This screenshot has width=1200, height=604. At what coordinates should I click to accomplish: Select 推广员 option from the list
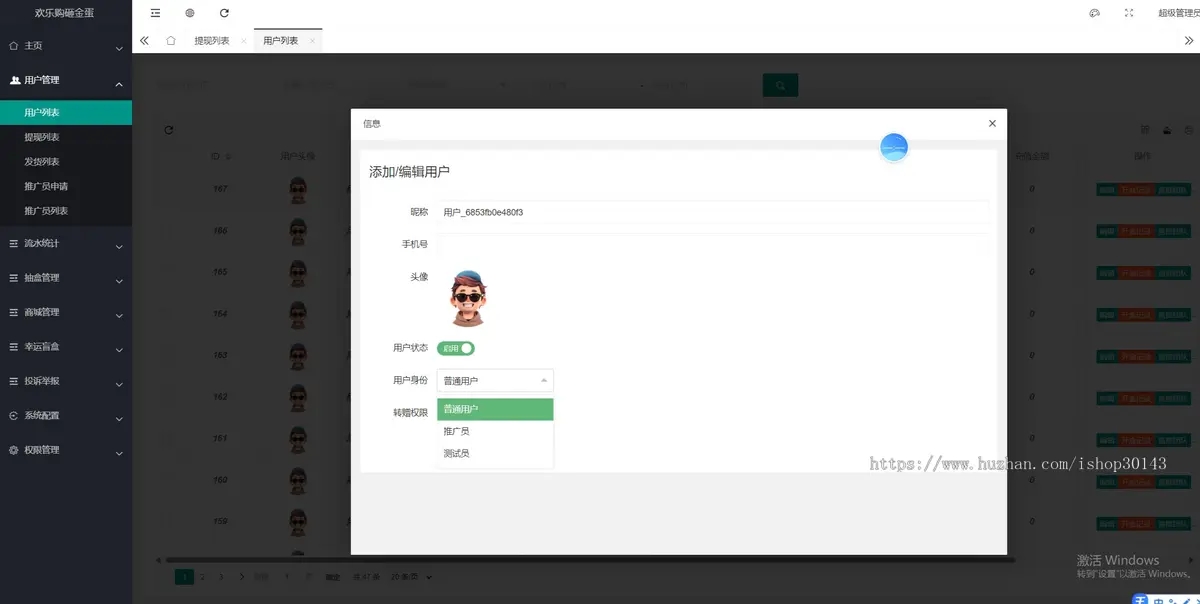(x=495, y=431)
